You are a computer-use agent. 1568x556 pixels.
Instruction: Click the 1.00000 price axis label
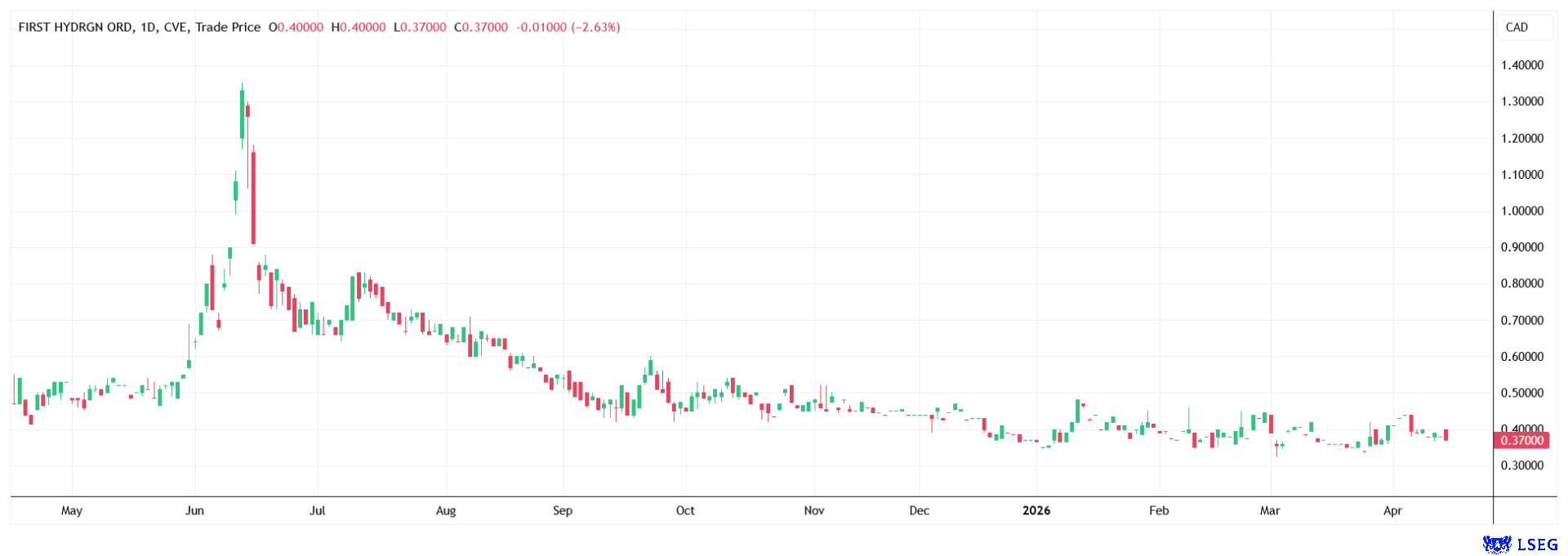(x=1522, y=211)
